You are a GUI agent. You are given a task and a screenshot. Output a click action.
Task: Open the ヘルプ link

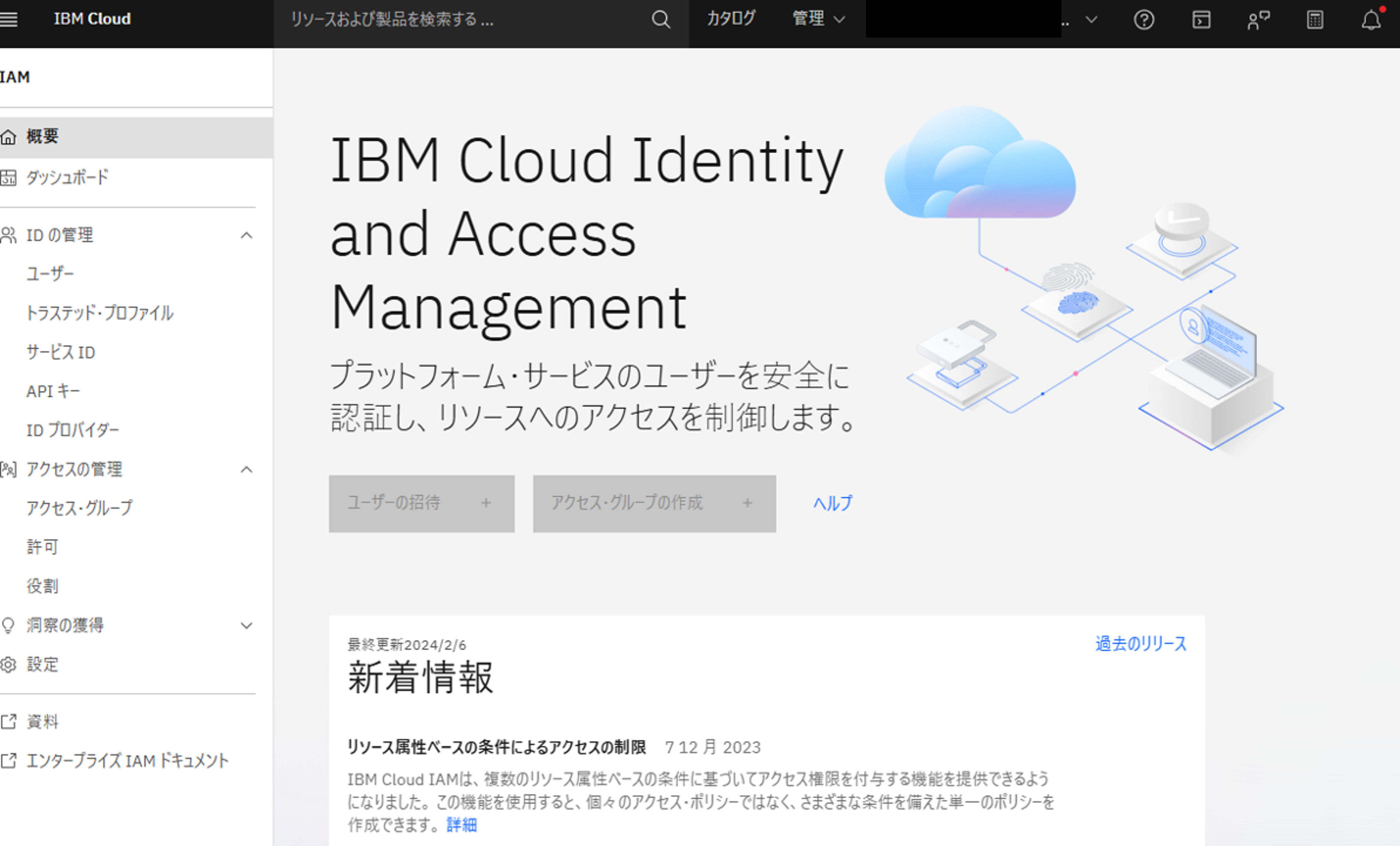(833, 503)
